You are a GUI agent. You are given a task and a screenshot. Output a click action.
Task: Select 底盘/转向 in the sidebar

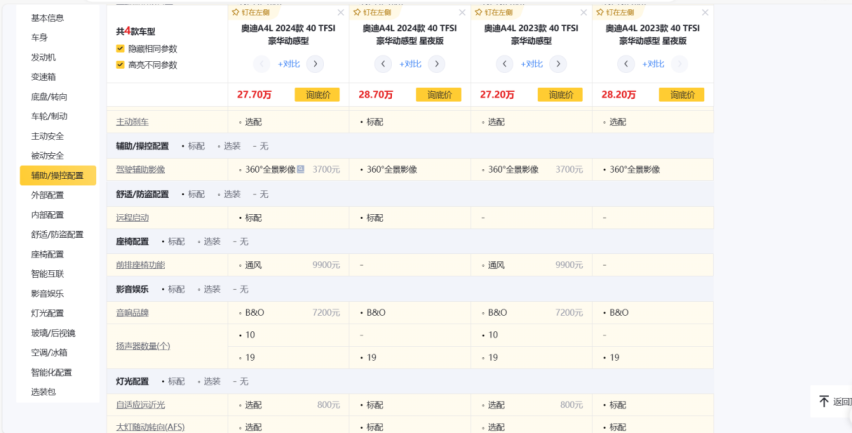49,97
